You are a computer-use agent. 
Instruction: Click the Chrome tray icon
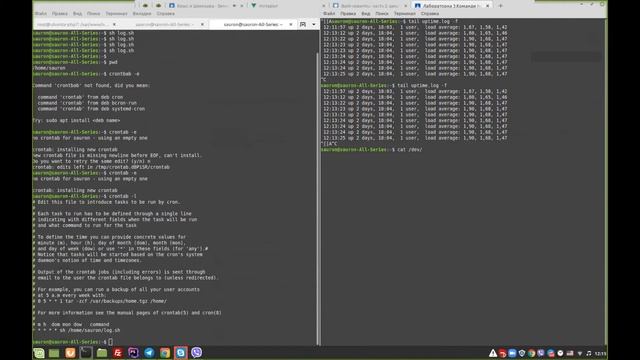click(x=531, y=353)
